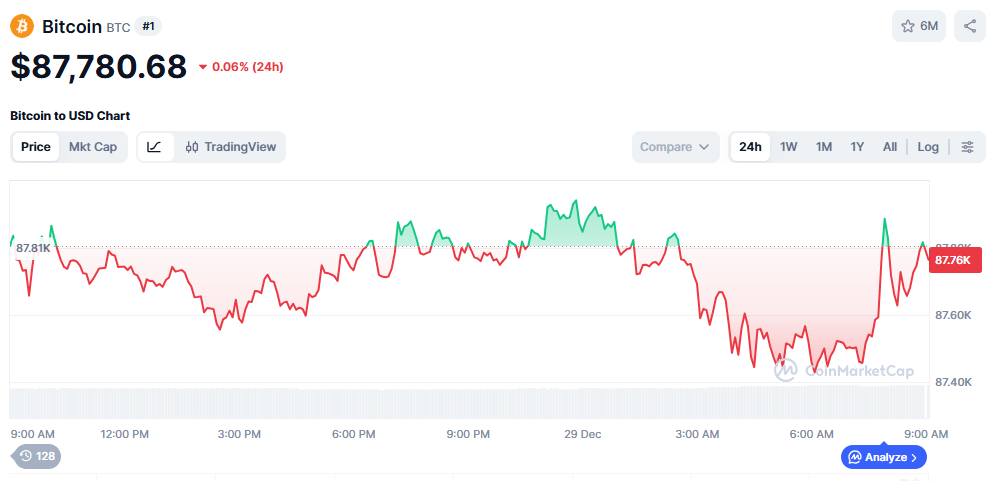Click the history clock 128 badge
Screen dimensions: 996x481
(x=37, y=456)
